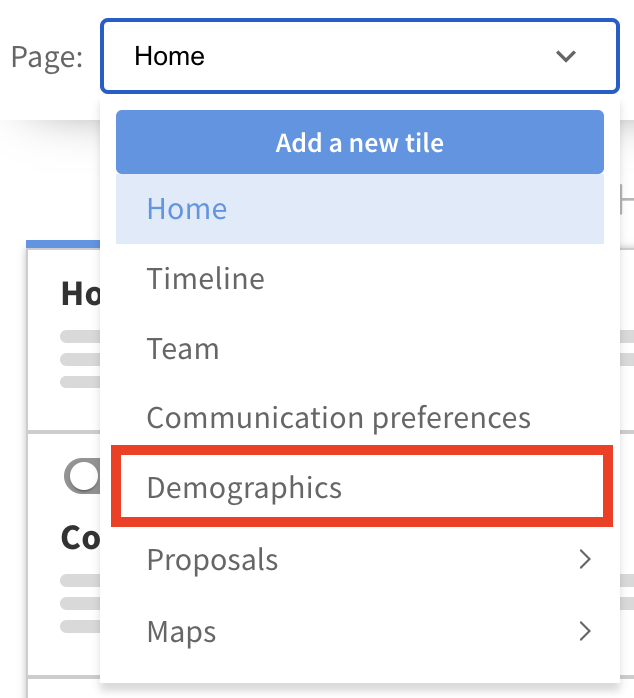The image size is (634, 698).
Task: Click the Page: label text
Action: [47, 56]
